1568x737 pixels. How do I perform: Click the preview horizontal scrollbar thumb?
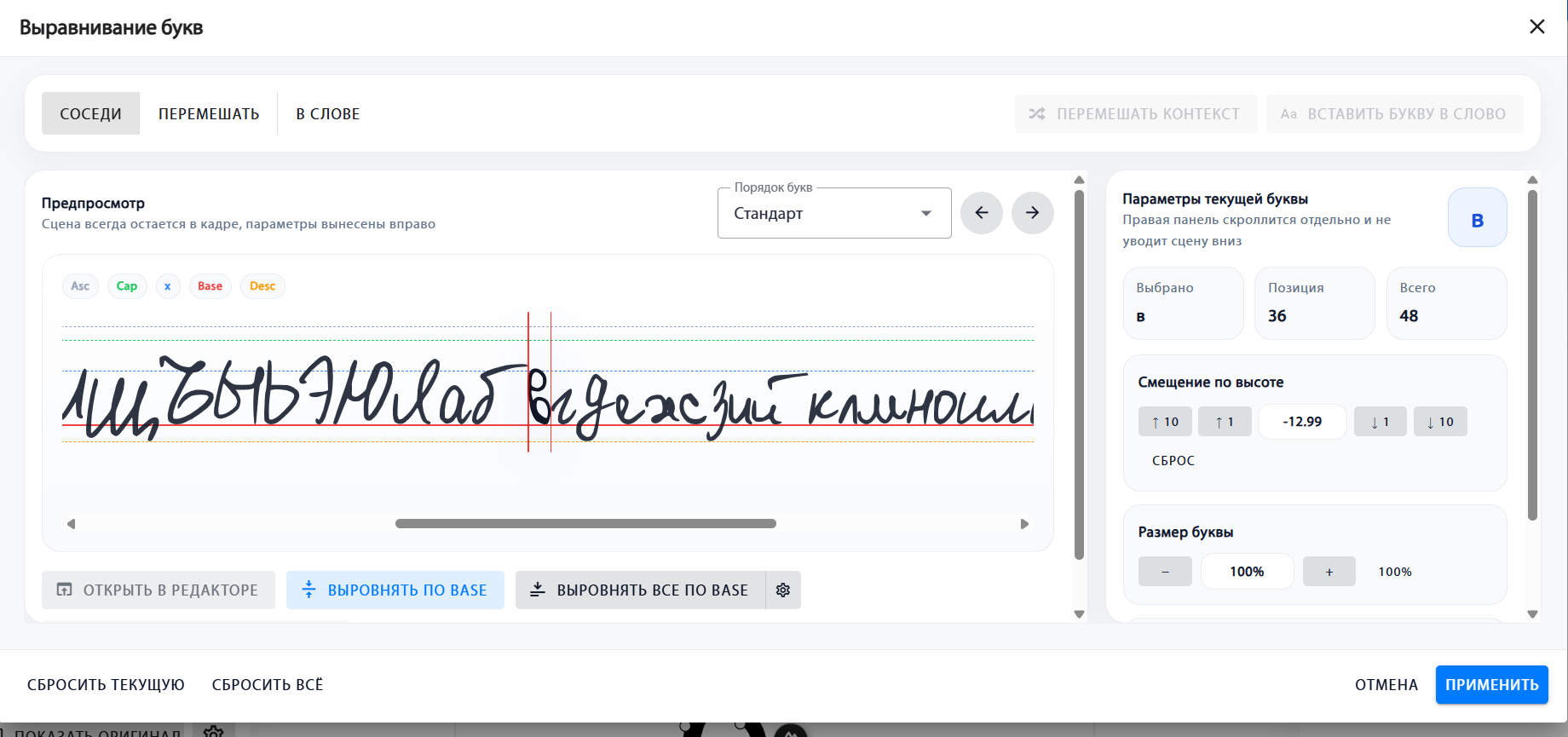pos(585,524)
